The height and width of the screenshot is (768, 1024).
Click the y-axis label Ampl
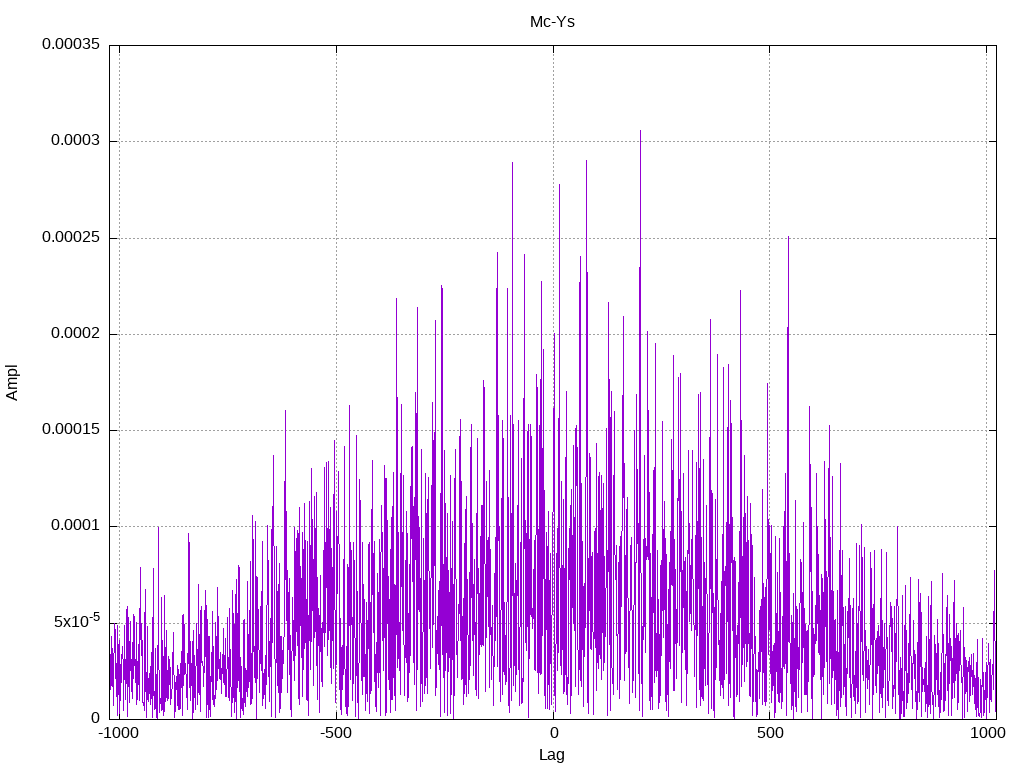click(12, 383)
